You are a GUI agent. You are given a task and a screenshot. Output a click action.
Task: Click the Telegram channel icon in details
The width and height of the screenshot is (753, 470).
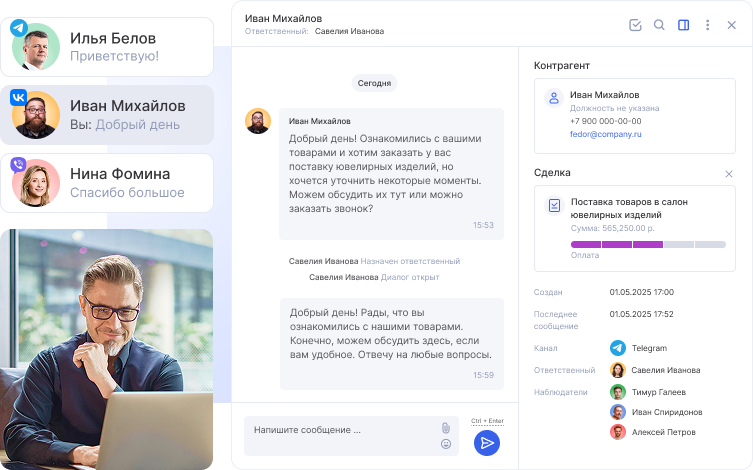(x=618, y=348)
